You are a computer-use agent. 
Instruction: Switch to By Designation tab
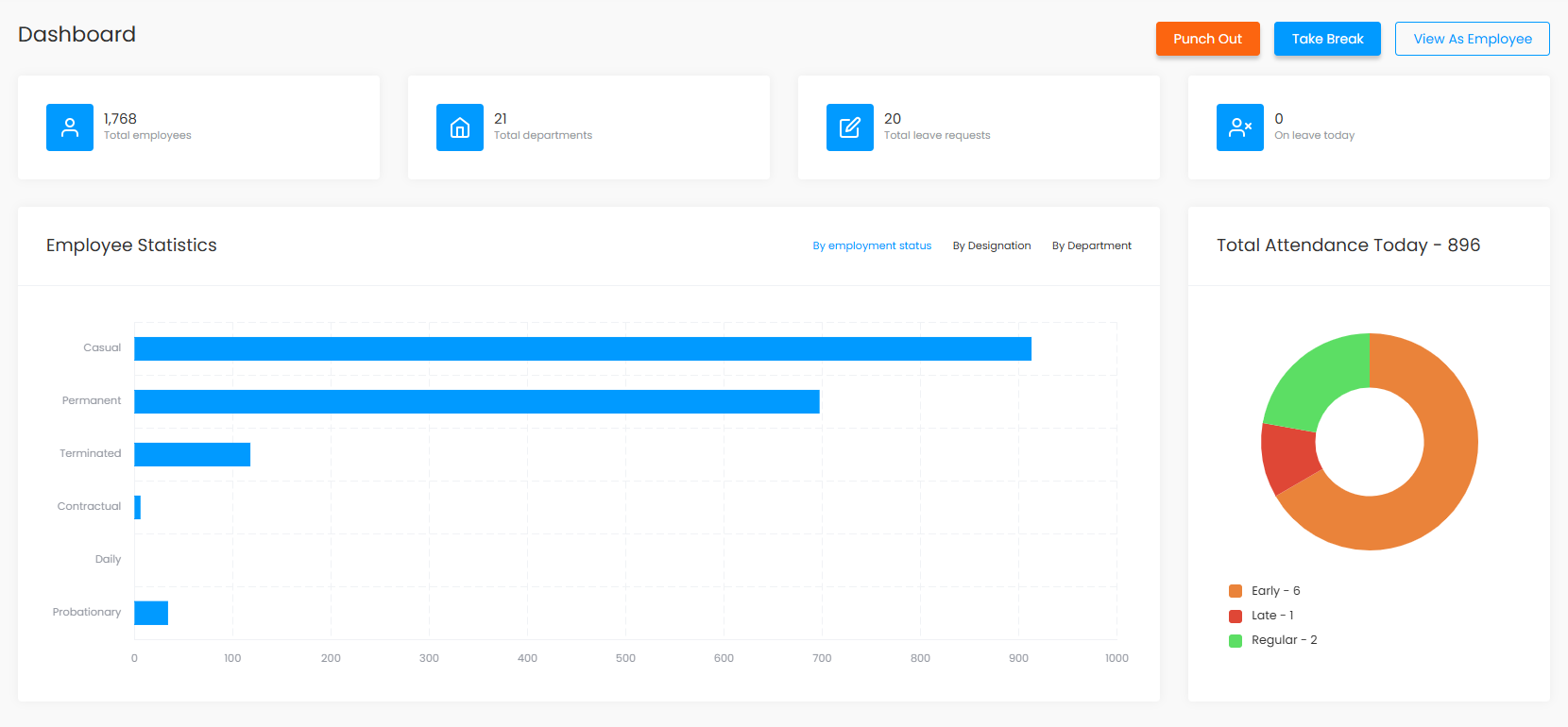coord(992,245)
